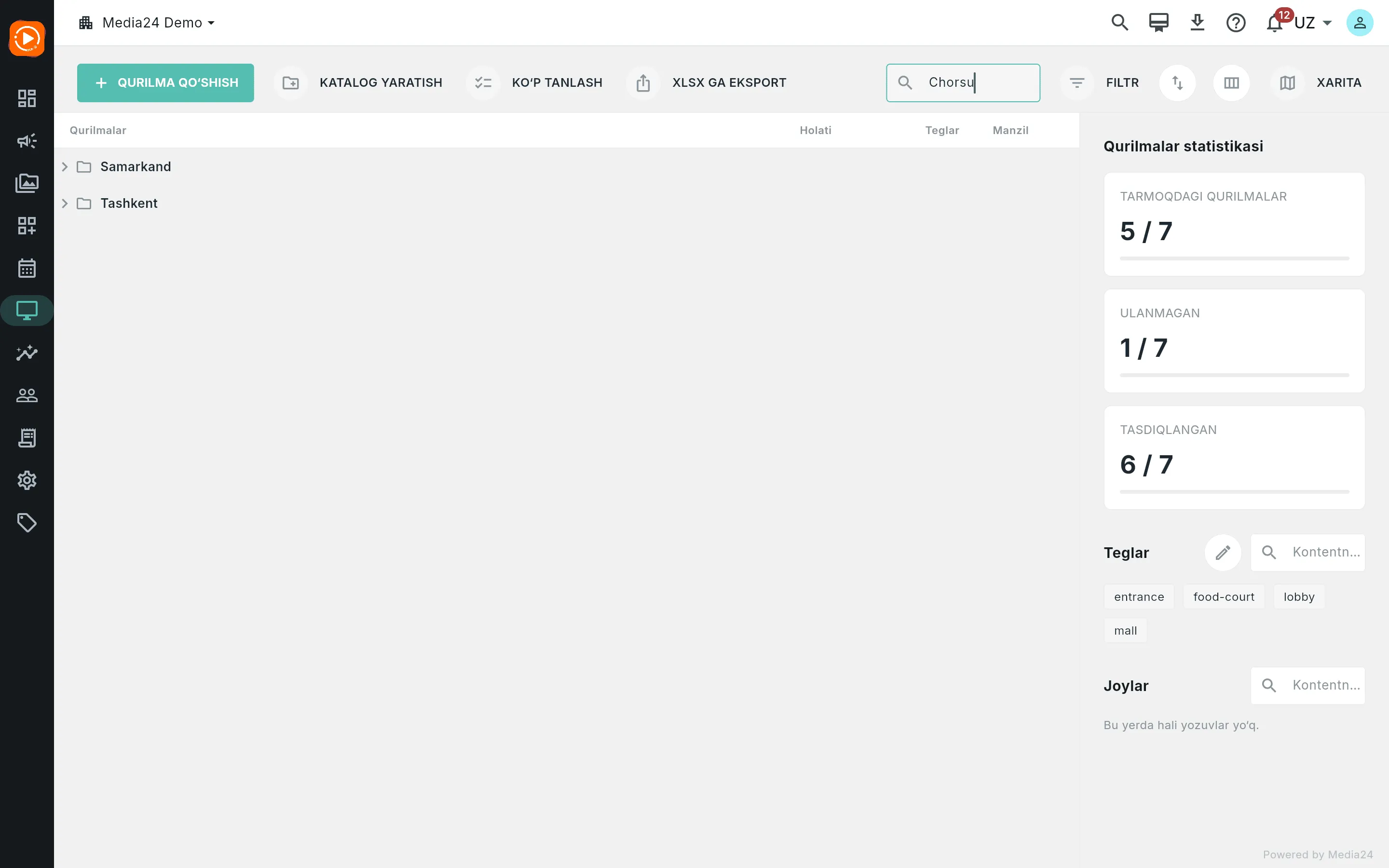Open the media library images icon
This screenshot has width=1389, height=868.
tap(27, 183)
